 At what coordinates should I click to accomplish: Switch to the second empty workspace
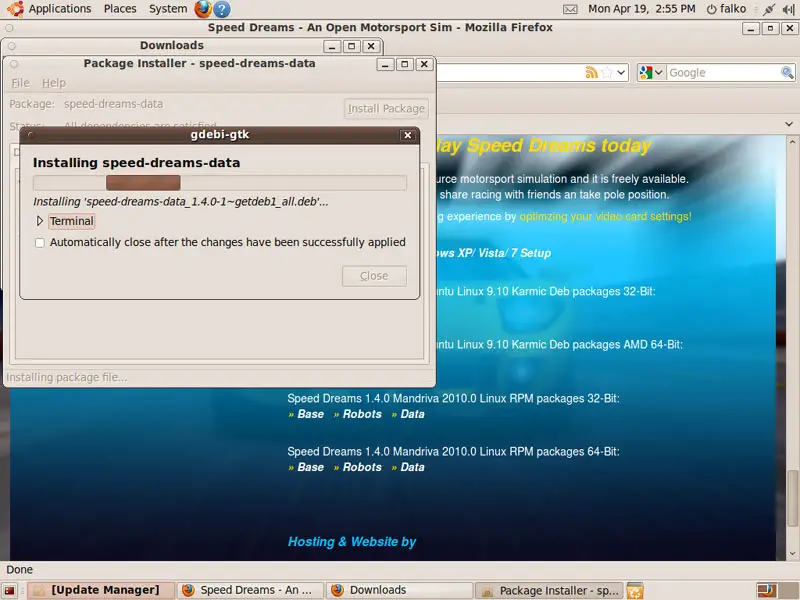(x=788, y=590)
